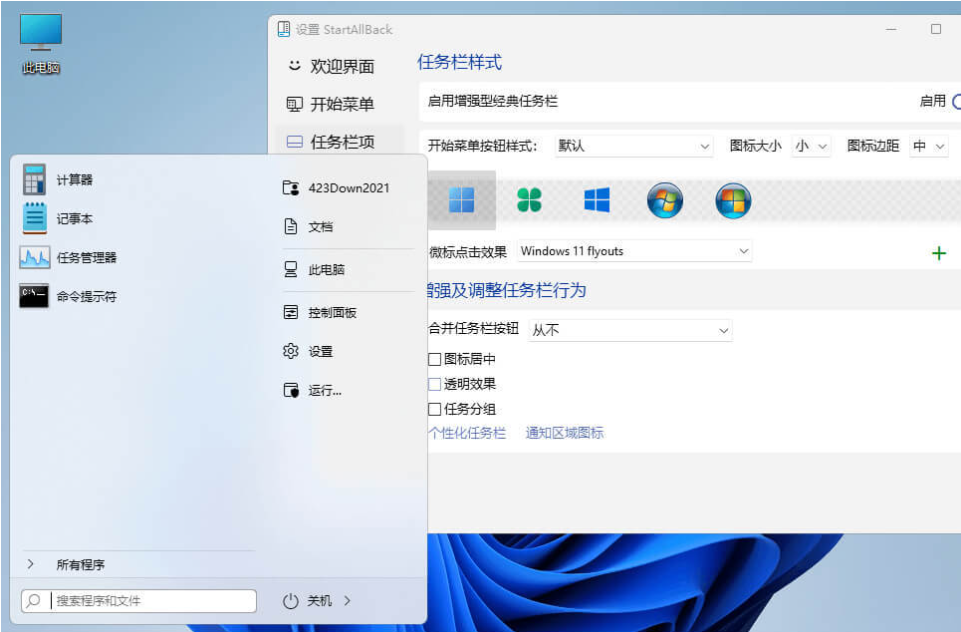961x632 pixels.
Task: Open the 个性化任务栏 link
Action: [467, 433]
